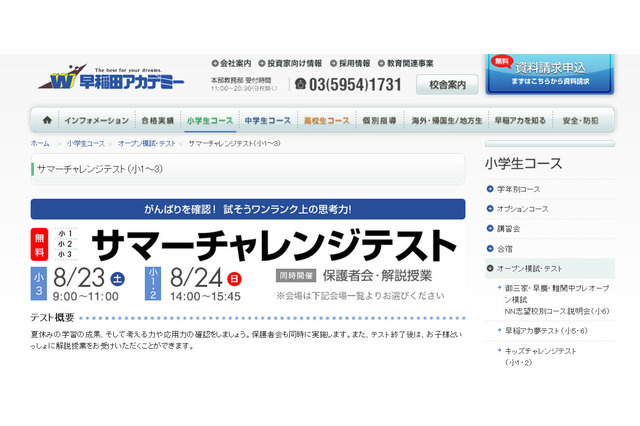Click the 14:00~15:45 time text
The height and width of the screenshot is (426, 640).
point(205,296)
